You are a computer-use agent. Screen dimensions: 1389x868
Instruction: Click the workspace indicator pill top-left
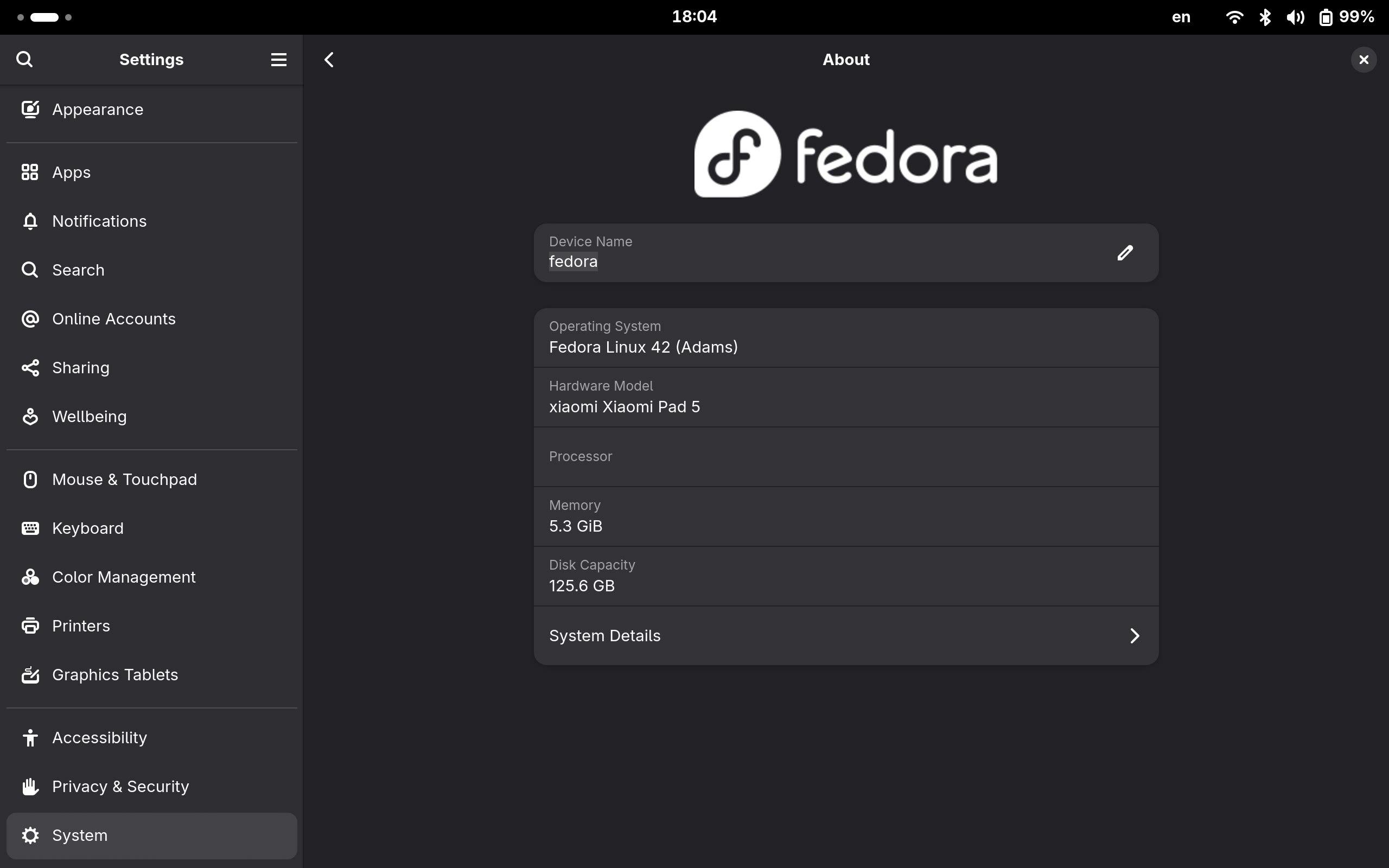pyautogui.click(x=44, y=17)
